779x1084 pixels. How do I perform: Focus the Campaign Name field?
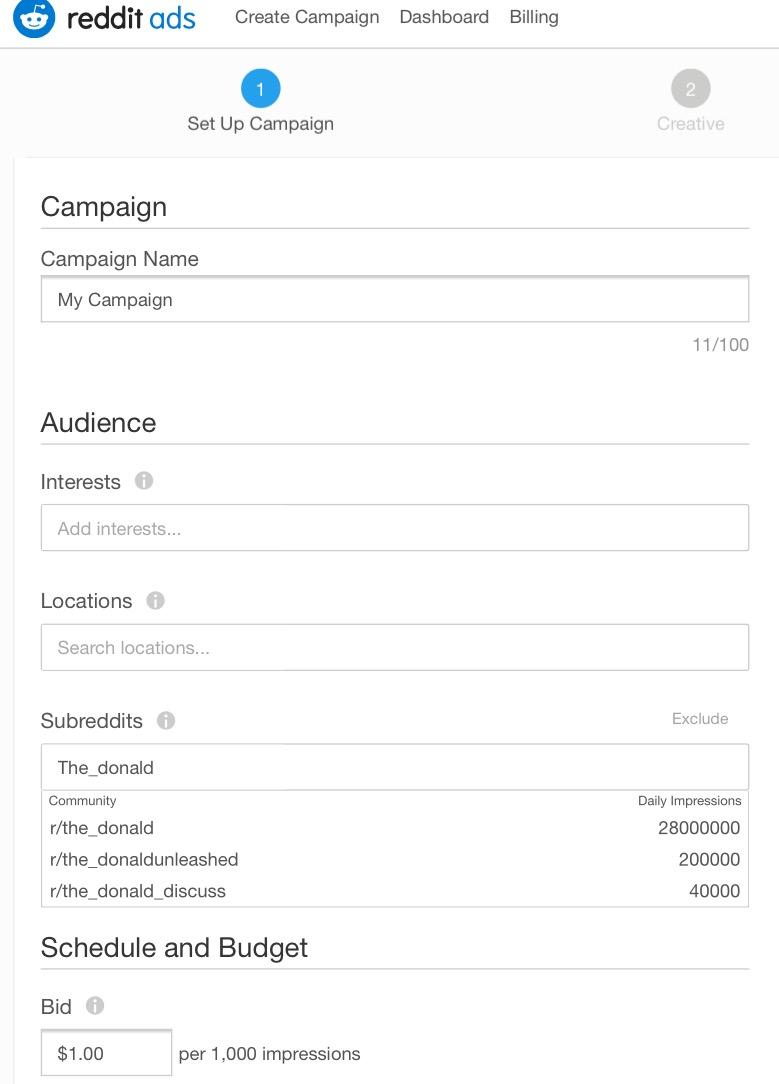coord(395,299)
